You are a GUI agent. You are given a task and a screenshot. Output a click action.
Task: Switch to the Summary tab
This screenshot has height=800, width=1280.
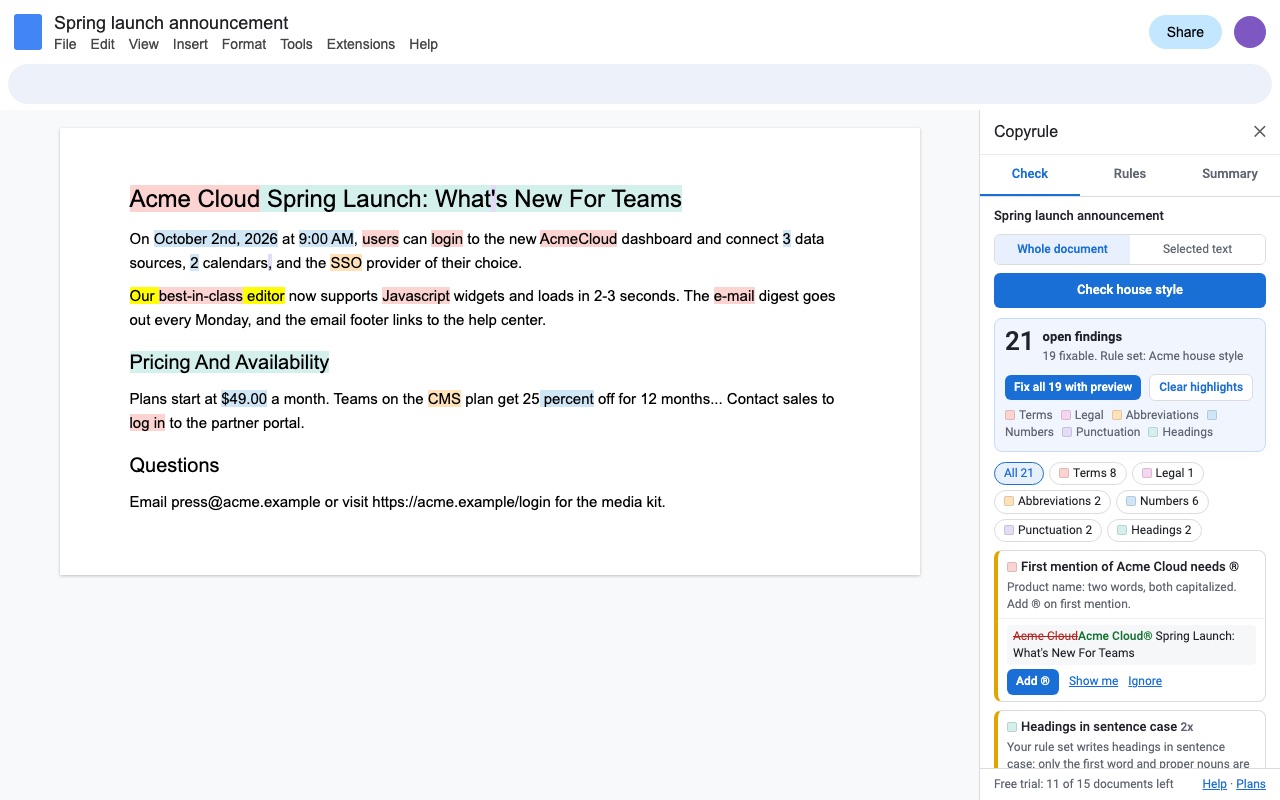point(1230,174)
